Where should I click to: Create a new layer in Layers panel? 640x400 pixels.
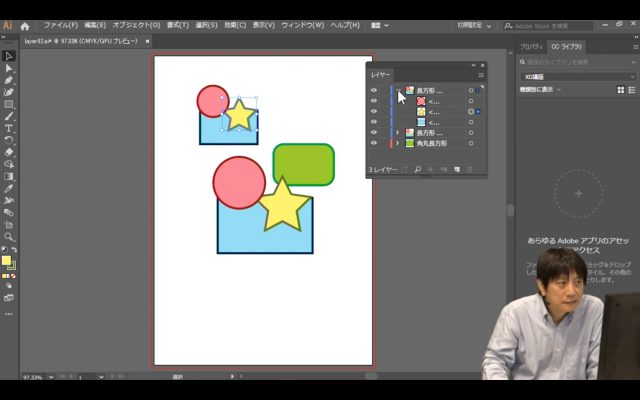pos(457,169)
